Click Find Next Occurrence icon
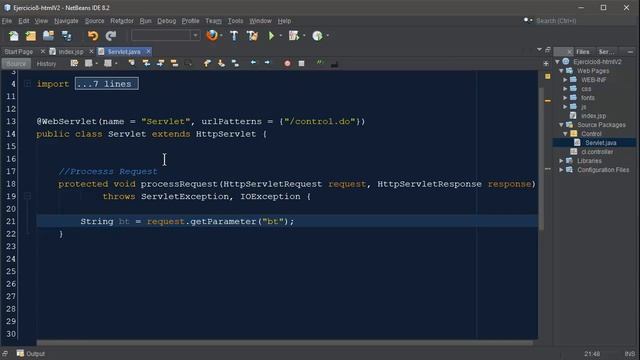640x360 pixels. (160, 63)
